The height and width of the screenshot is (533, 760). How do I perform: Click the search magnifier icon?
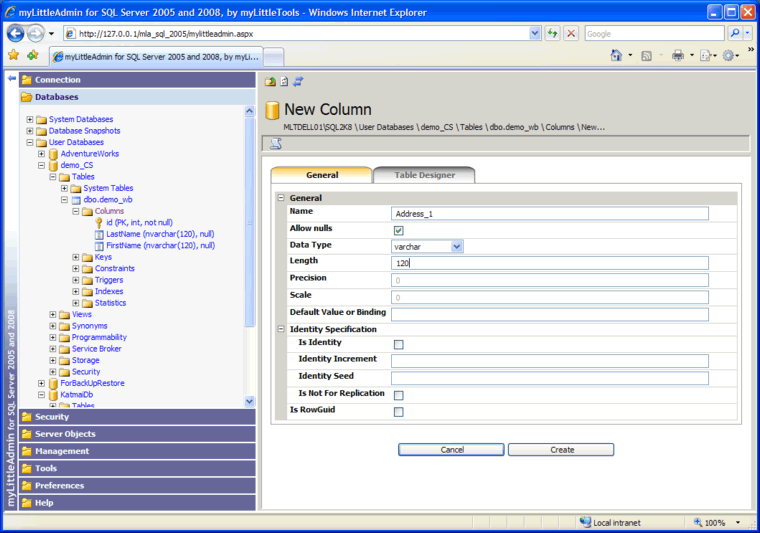[x=735, y=33]
